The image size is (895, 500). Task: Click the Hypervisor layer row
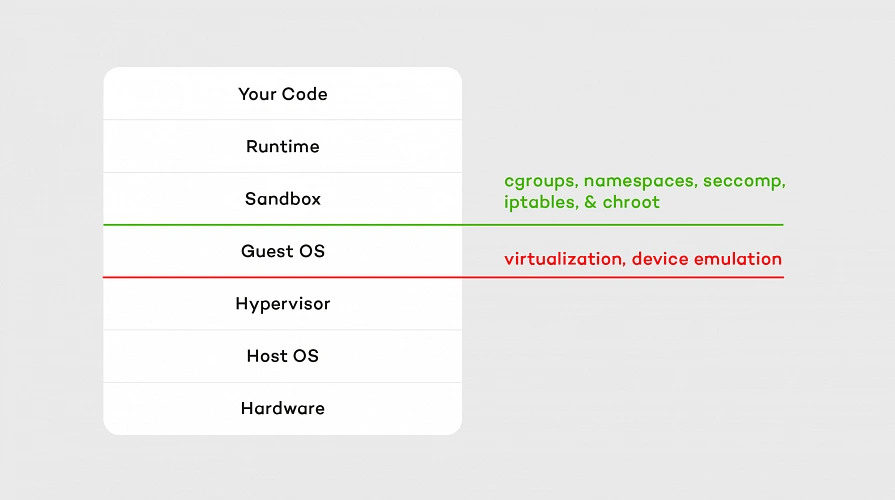click(283, 304)
